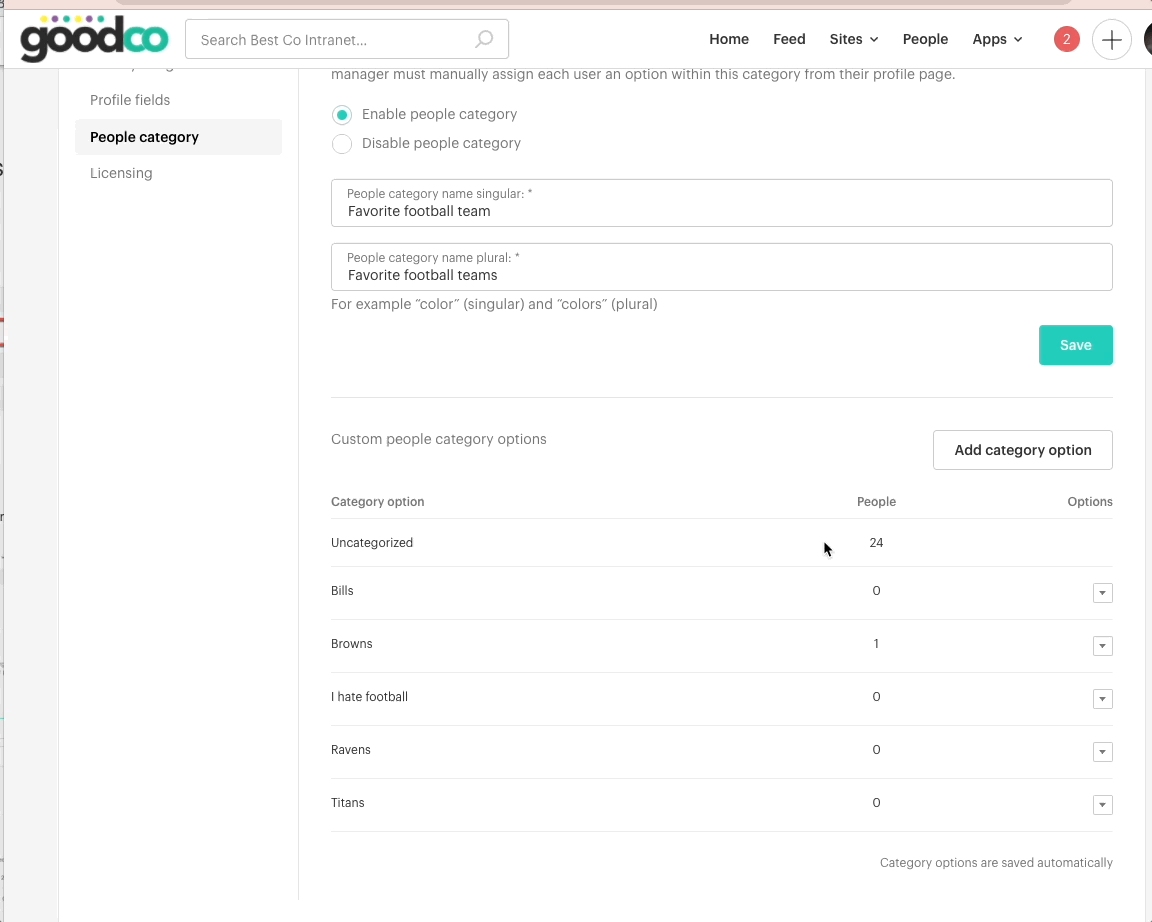Click Add category option button

click(1022, 450)
